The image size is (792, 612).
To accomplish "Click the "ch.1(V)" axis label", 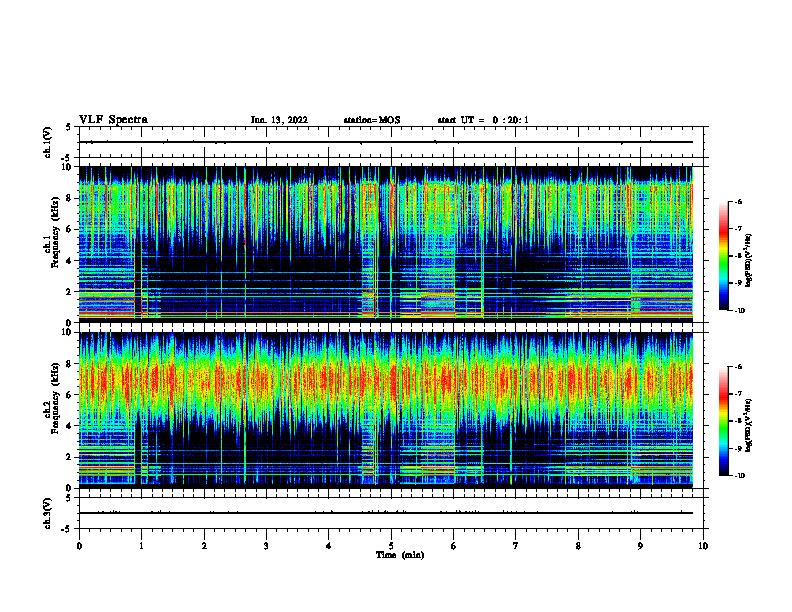I will tap(48, 142).
